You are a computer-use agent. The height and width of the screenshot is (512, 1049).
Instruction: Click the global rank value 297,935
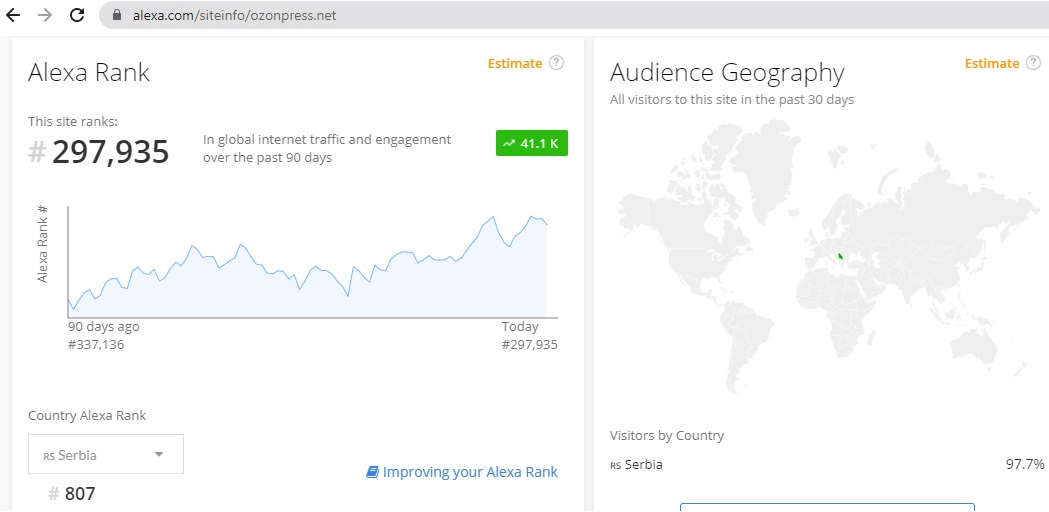pos(110,152)
